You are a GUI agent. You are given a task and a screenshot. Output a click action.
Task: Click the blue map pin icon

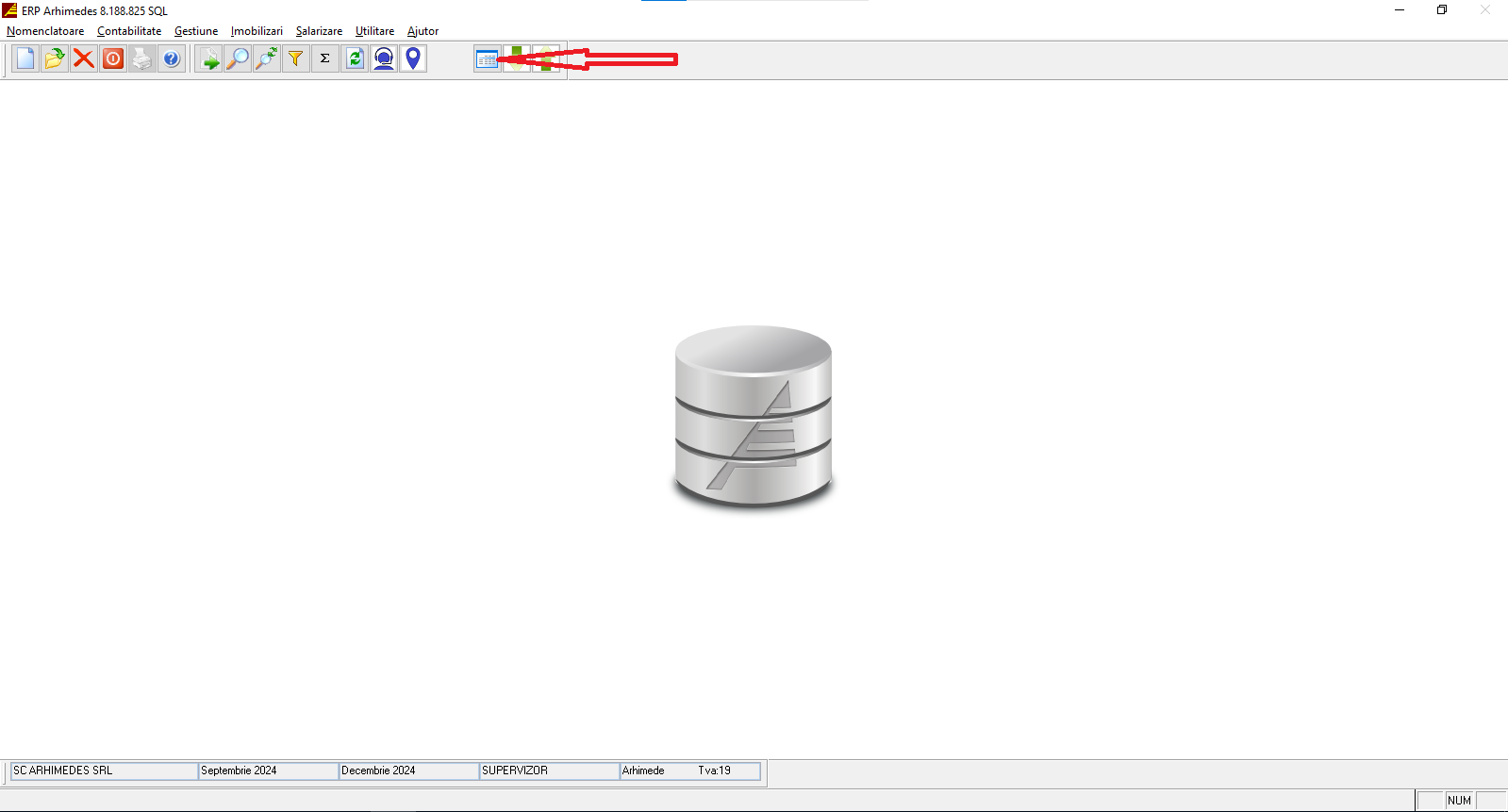pyautogui.click(x=413, y=58)
